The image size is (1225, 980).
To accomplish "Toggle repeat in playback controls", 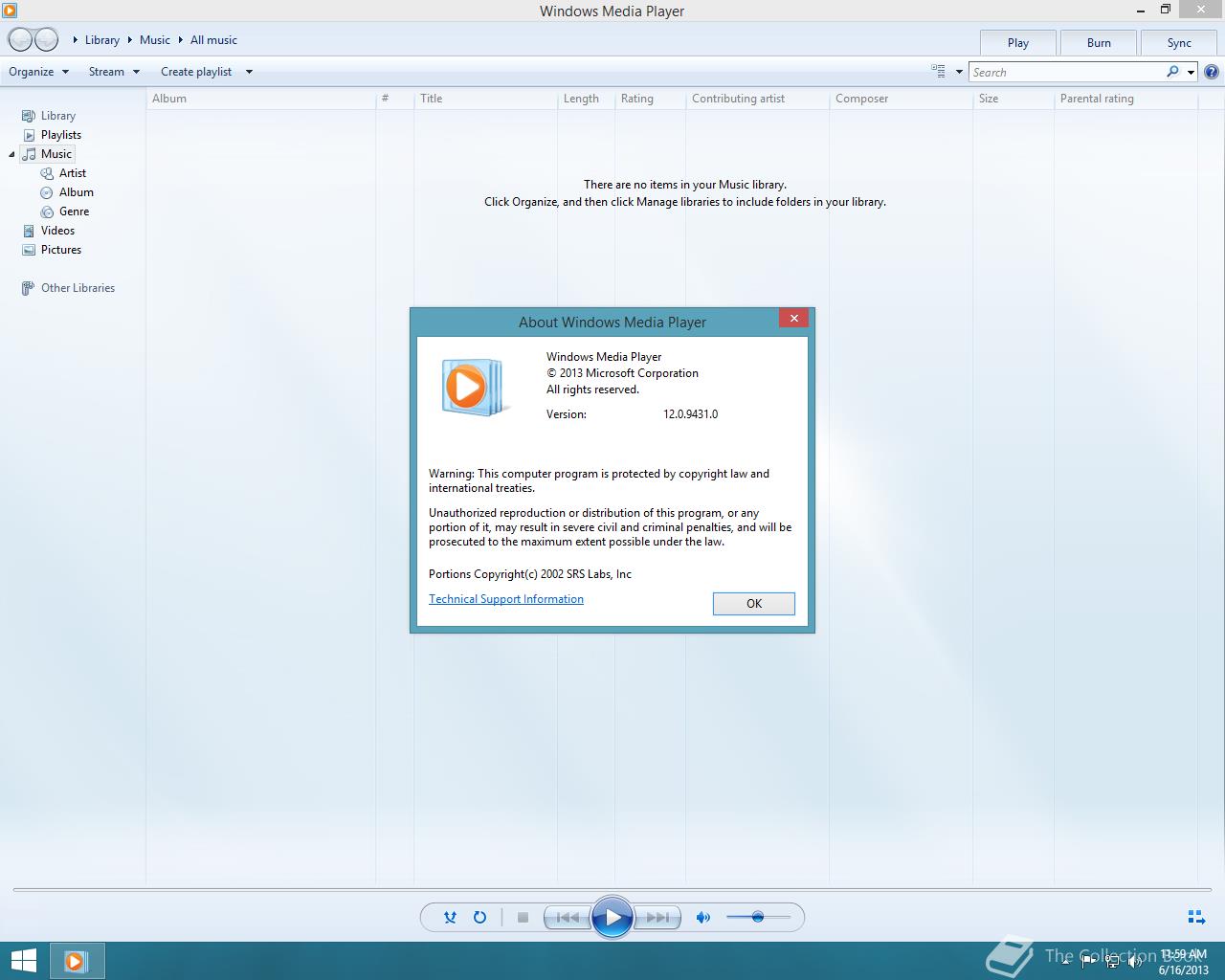I will (479, 917).
